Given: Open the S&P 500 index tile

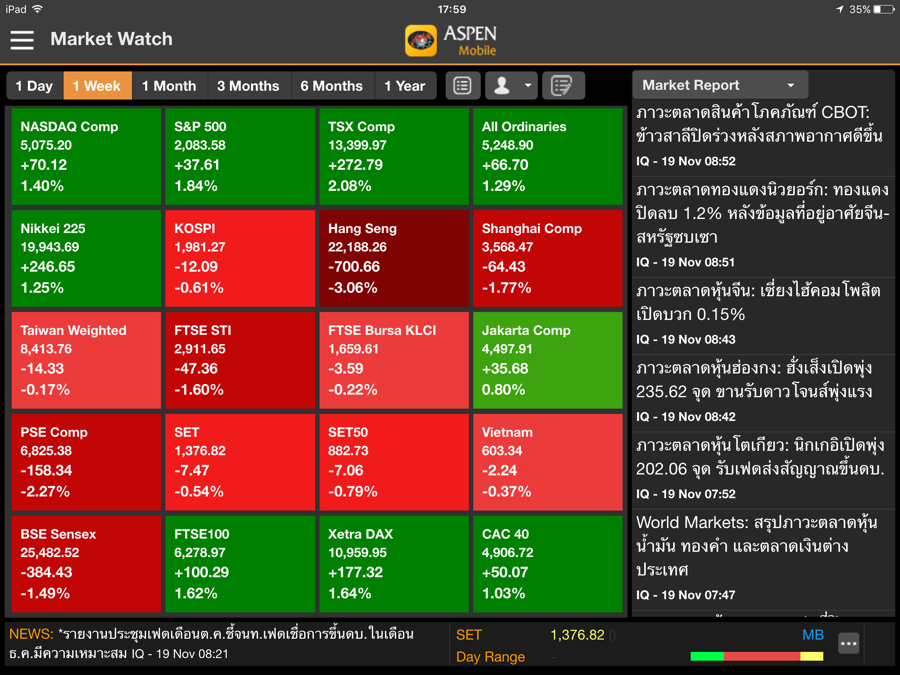Looking at the screenshot, I should tap(240, 156).
